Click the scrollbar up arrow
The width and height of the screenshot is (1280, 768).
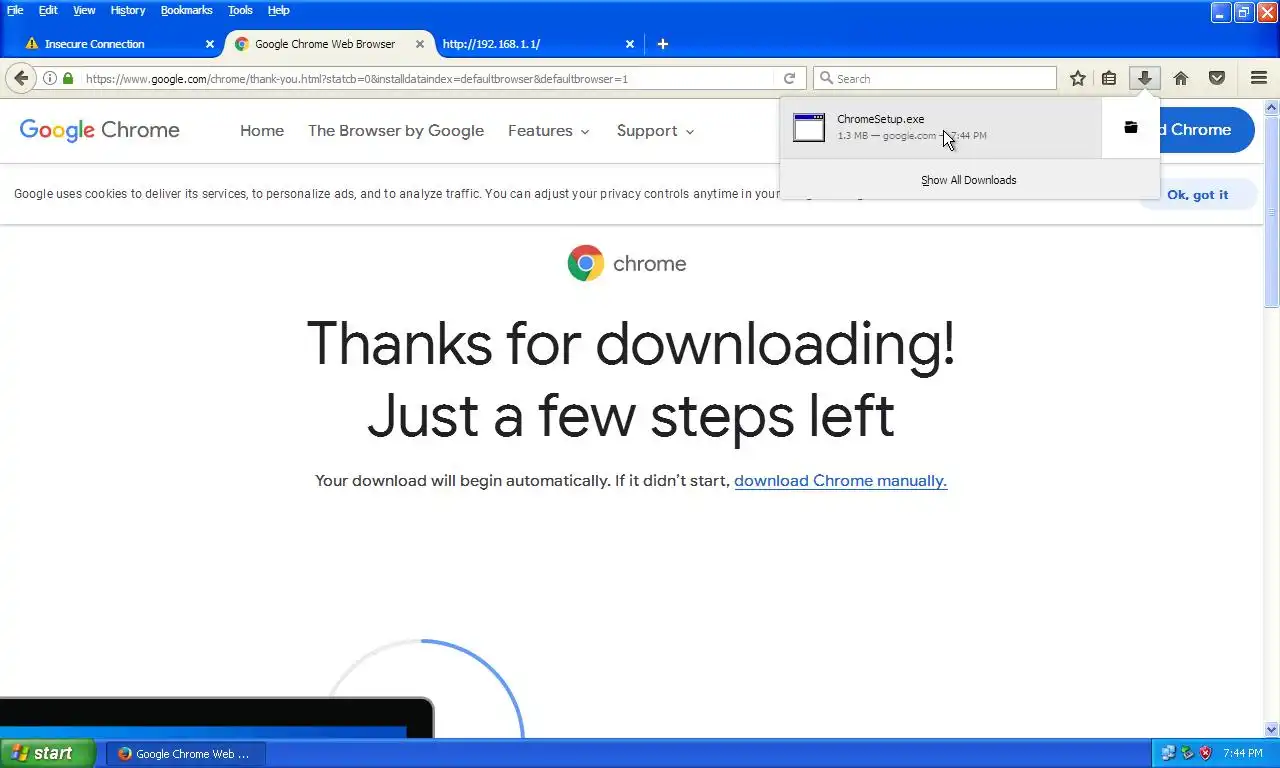pyautogui.click(x=1272, y=106)
